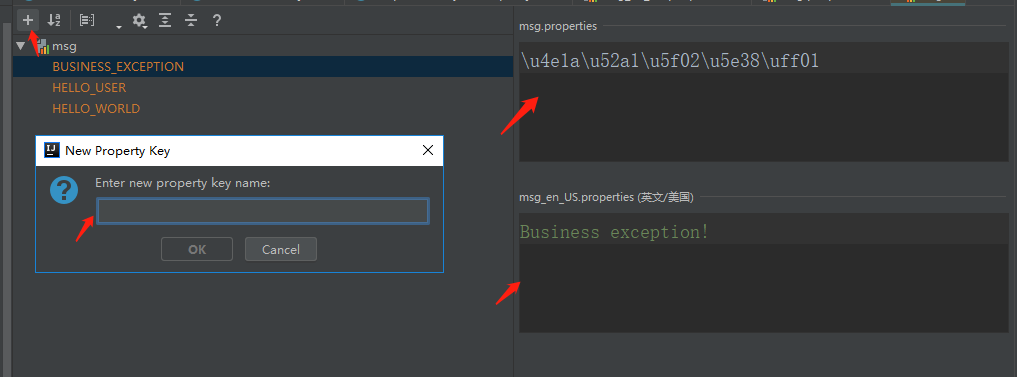
Task: Cancel the New Property Key dialog
Action: [x=281, y=249]
